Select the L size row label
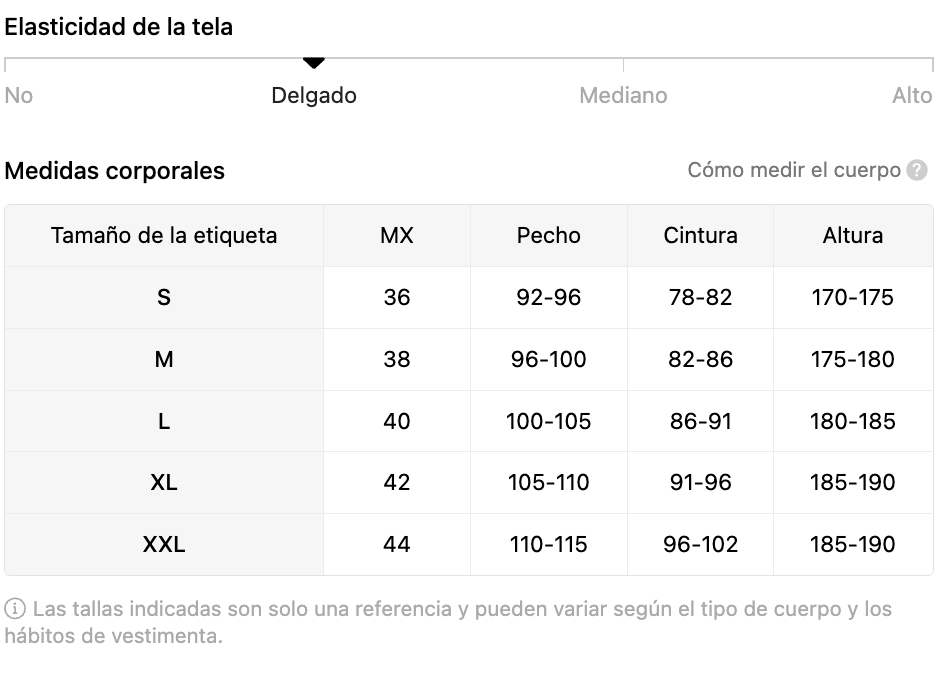 click(x=164, y=422)
